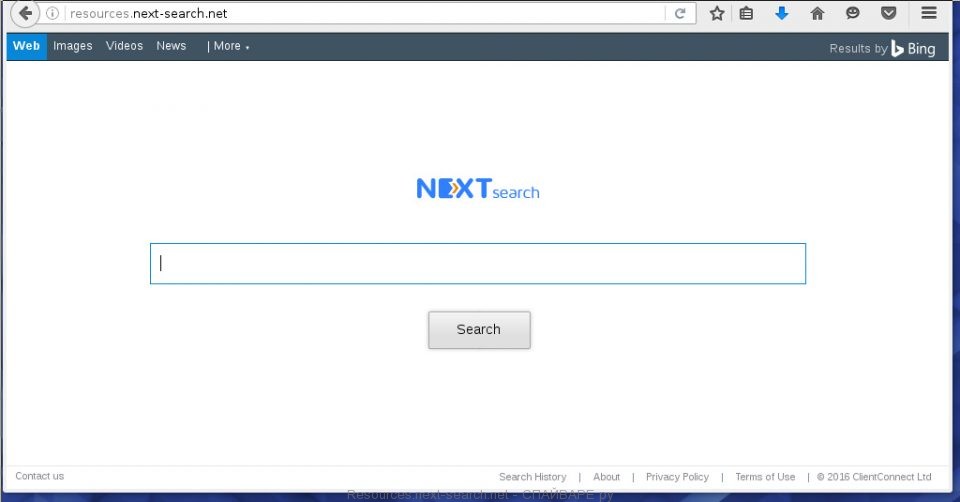Open the bookmarks list icon
Screen dimensions: 960x502
coord(746,14)
